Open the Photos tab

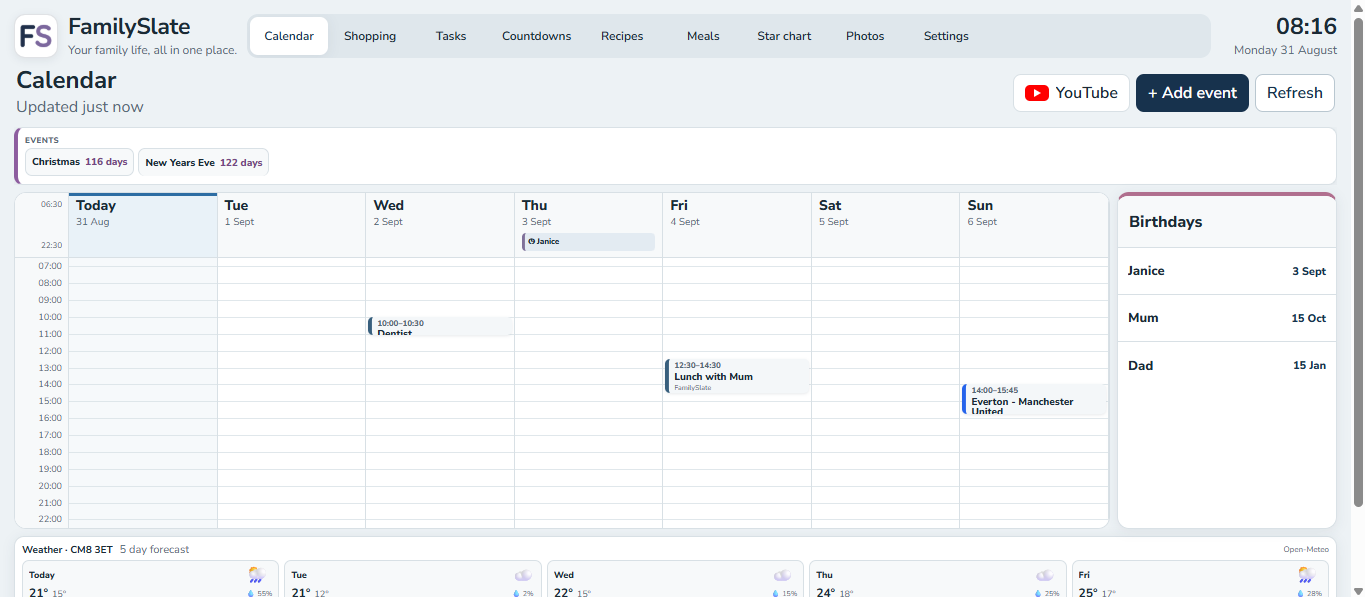pos(865,36)
